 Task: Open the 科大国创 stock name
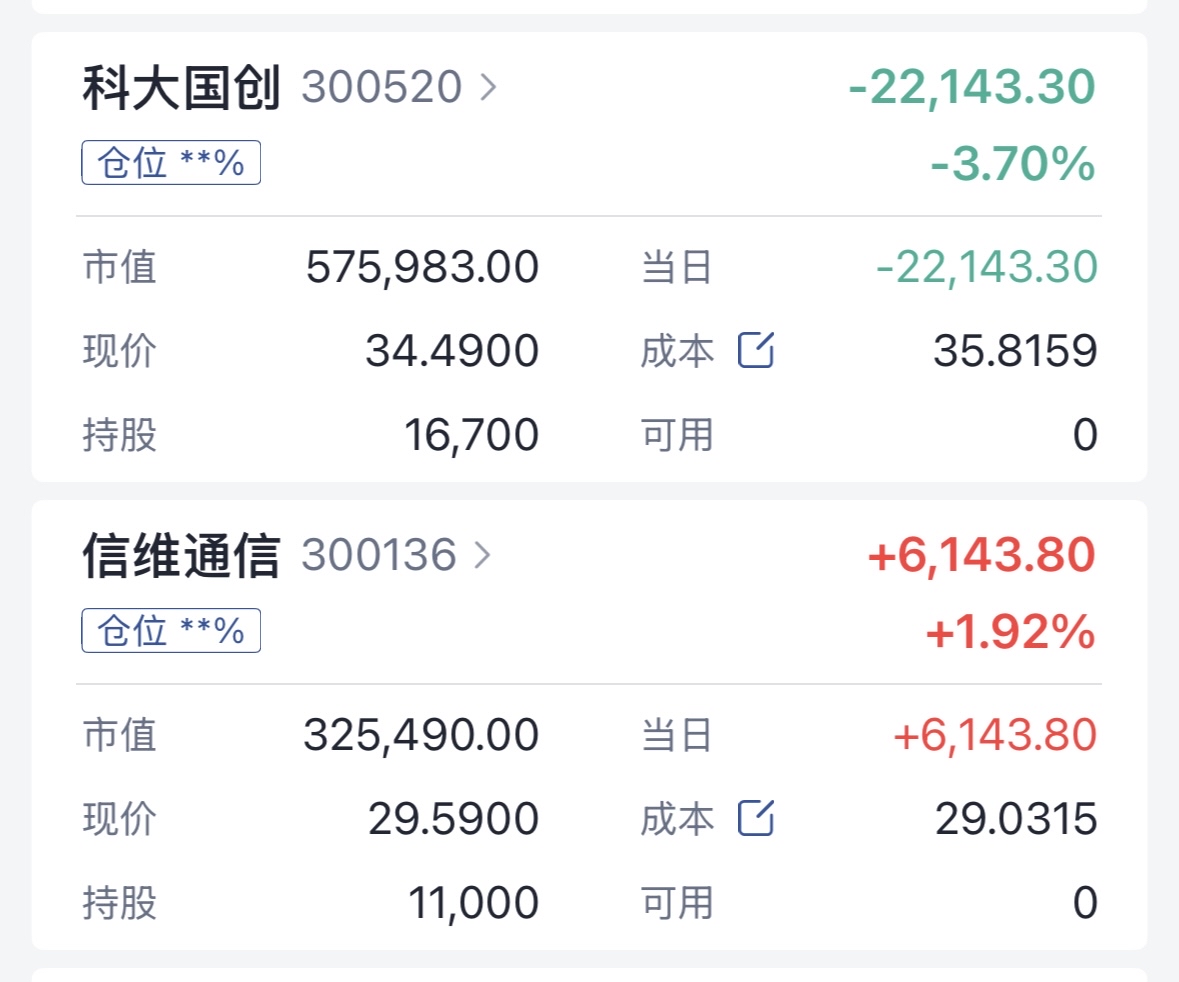coord(181,88)
